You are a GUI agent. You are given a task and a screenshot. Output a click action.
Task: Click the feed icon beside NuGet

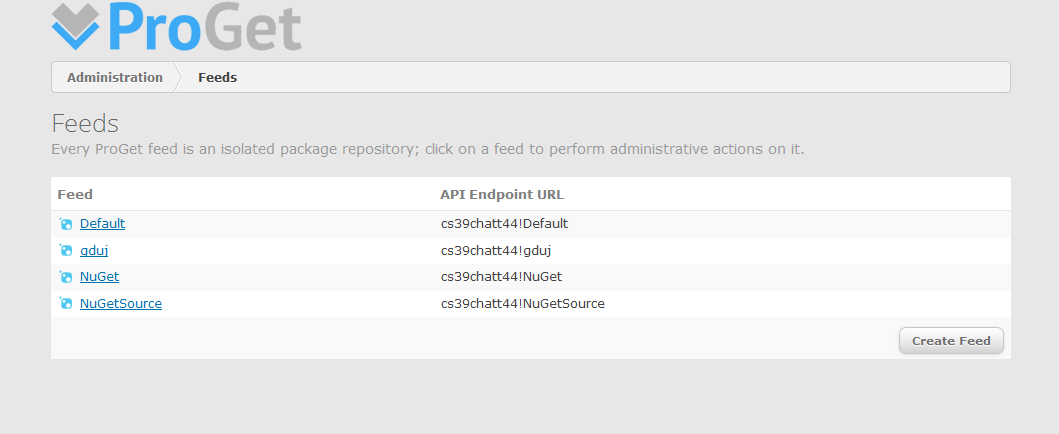[x=66, y=277]
